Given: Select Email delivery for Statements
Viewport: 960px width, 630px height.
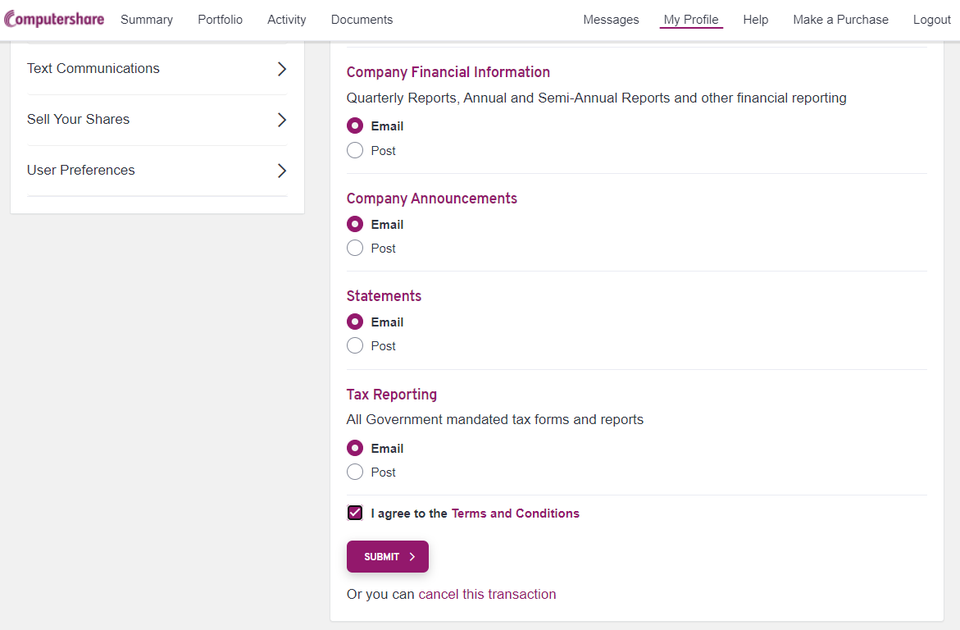Looking at the screenshot, I should coord(355,321).
